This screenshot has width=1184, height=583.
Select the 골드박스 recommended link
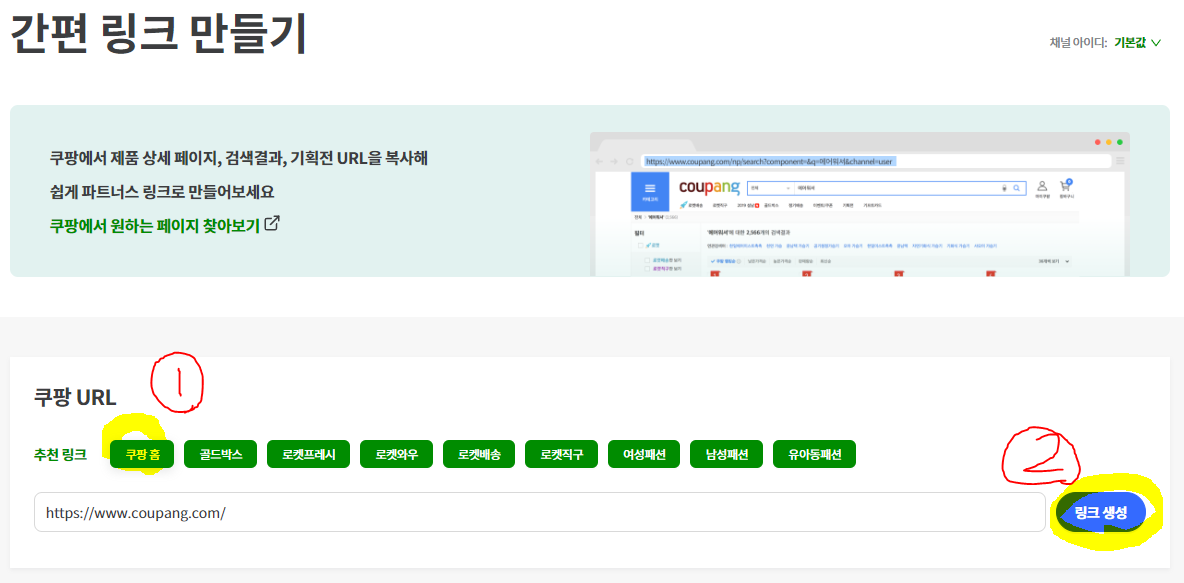coord(220,455)
